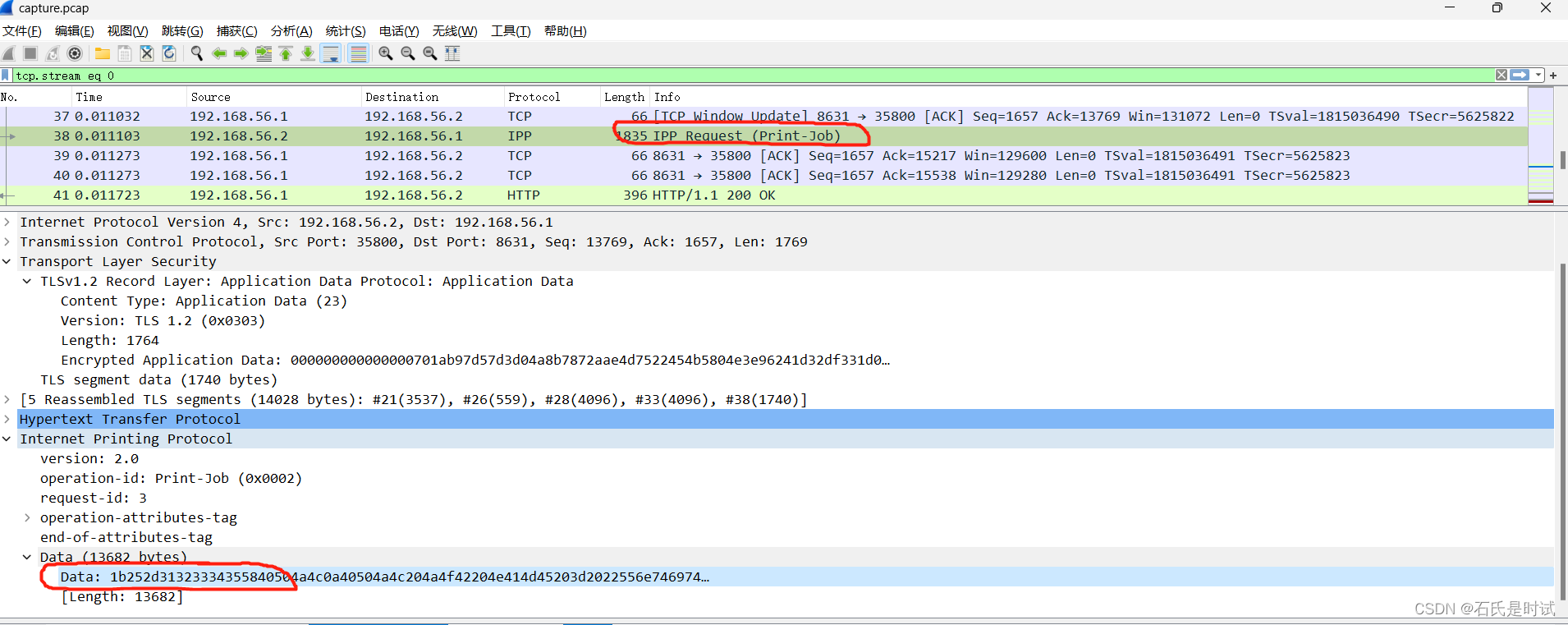This screenshot has height=625, width=1568.
Task: Go back to previous packet arrow
Action: click(x=219, y=53)
